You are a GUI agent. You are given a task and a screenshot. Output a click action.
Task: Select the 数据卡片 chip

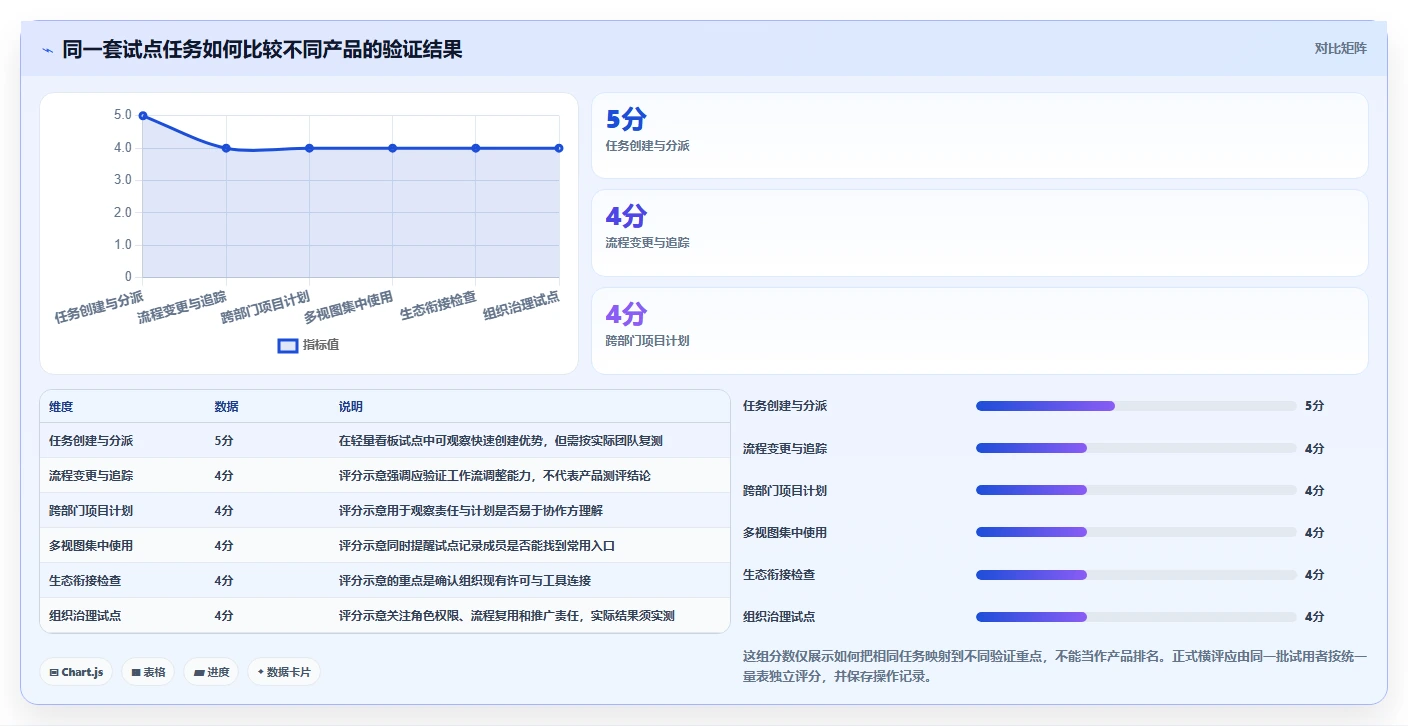click(x=284, y=672)
